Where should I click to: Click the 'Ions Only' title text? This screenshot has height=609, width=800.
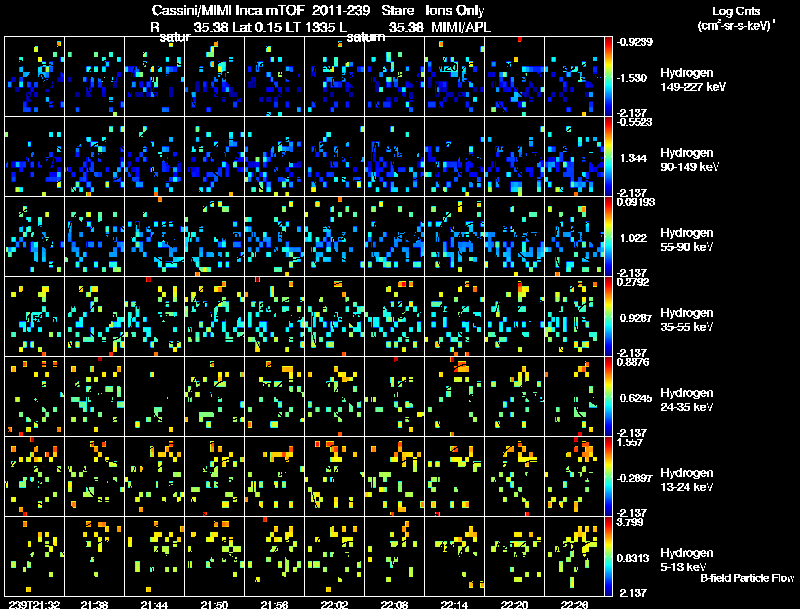point(454,10)
